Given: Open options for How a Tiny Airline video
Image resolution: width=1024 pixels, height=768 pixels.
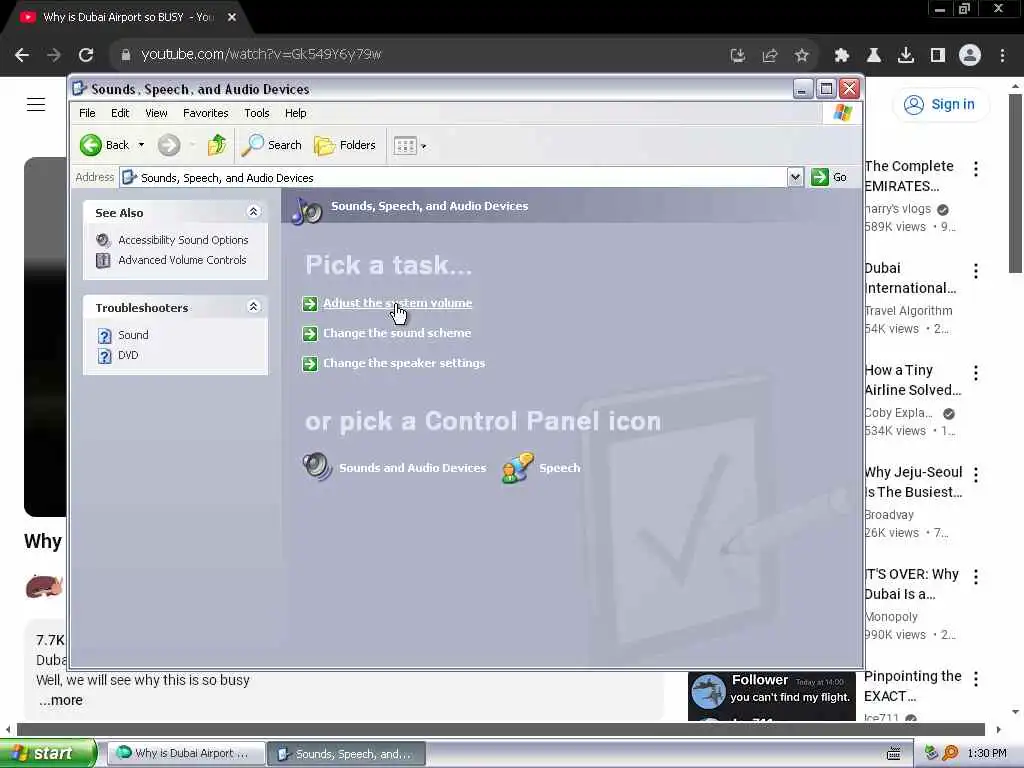Looking at the screenshot, I should tap(976, 373).
